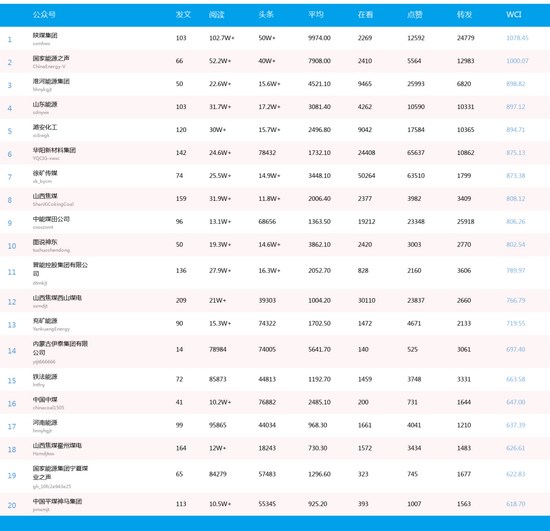Screen dimensions: 550x531
Task: Click the 在看 value 50264
Action: point(367,176)
